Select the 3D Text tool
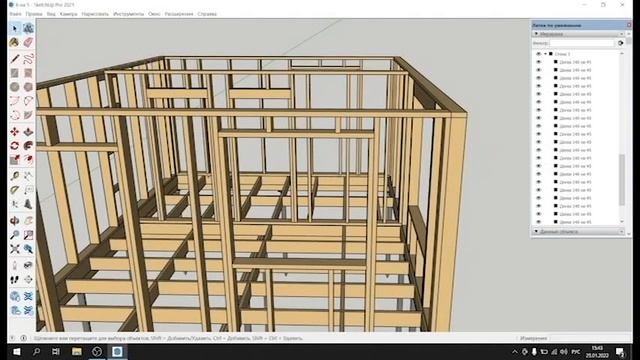 pyautogui.click(x=28, y=204)
